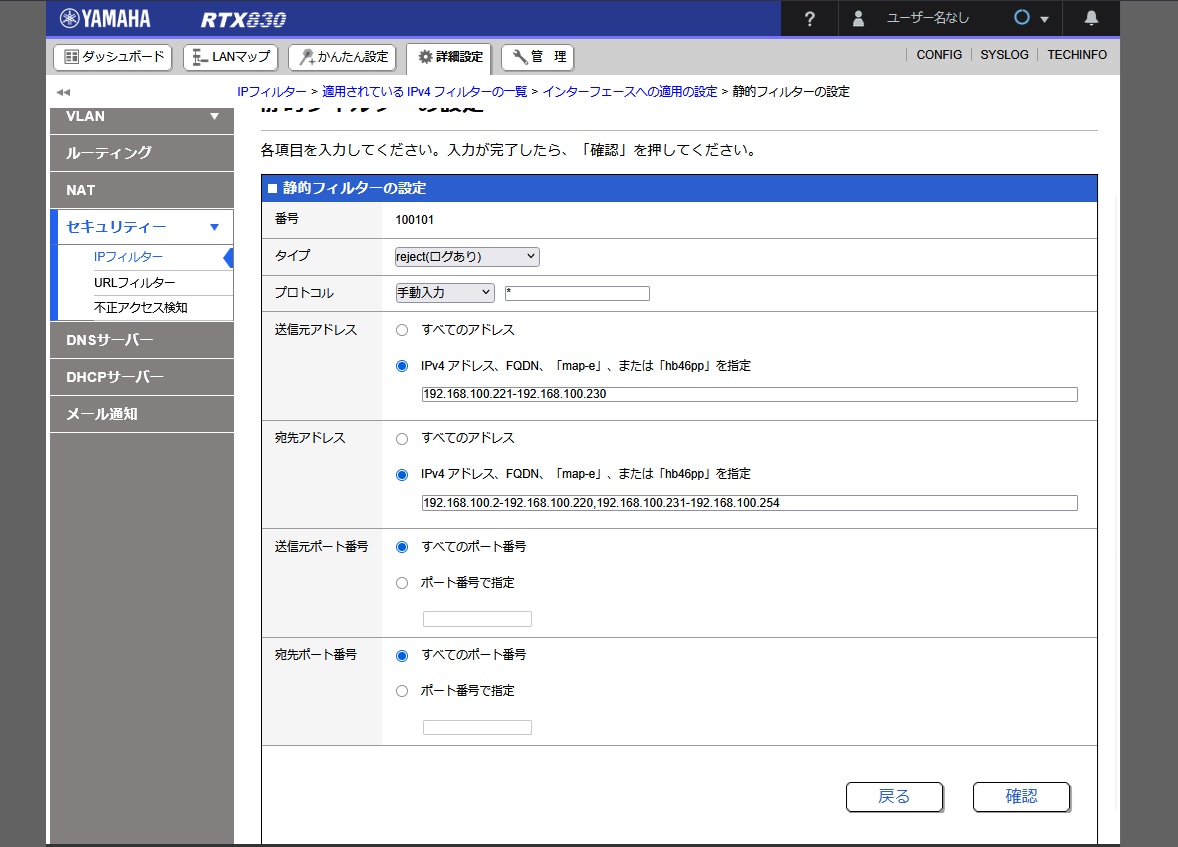
Task: Select IPv4 アドレス指定 for 送信元アドレス
Action: click(402, 366)
